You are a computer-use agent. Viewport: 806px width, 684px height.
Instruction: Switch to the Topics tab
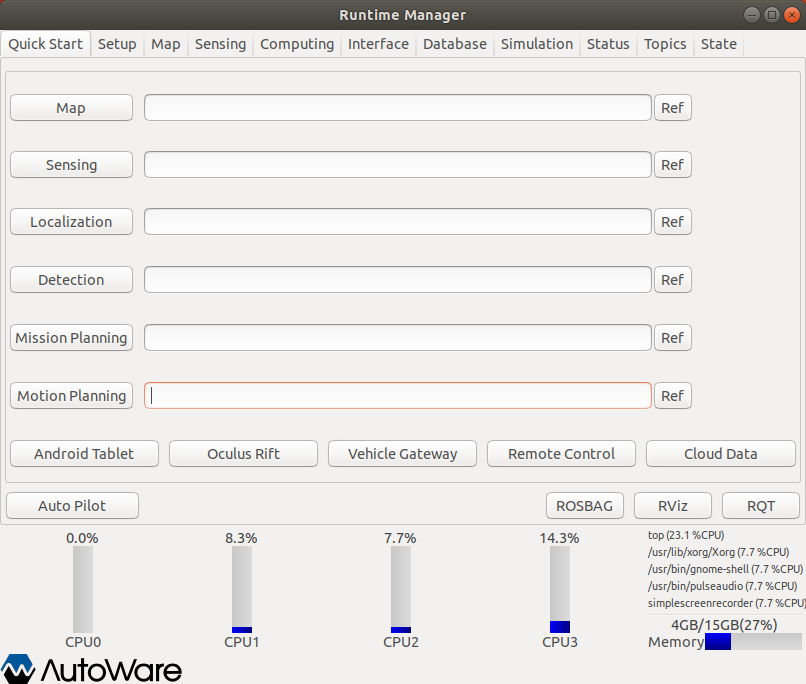(x=665, y=44)
